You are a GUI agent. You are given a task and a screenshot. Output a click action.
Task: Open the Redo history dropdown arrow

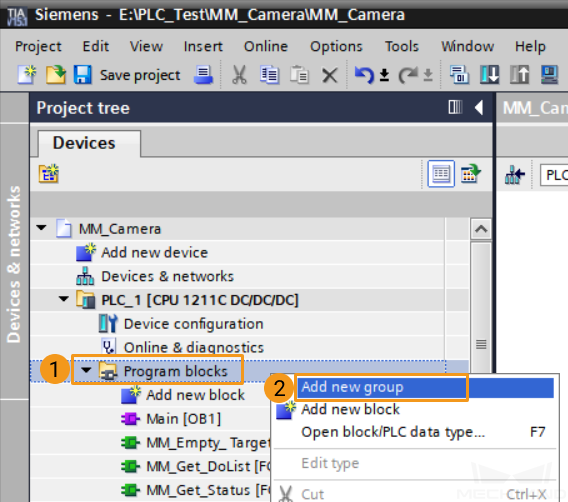click(428, 75)
